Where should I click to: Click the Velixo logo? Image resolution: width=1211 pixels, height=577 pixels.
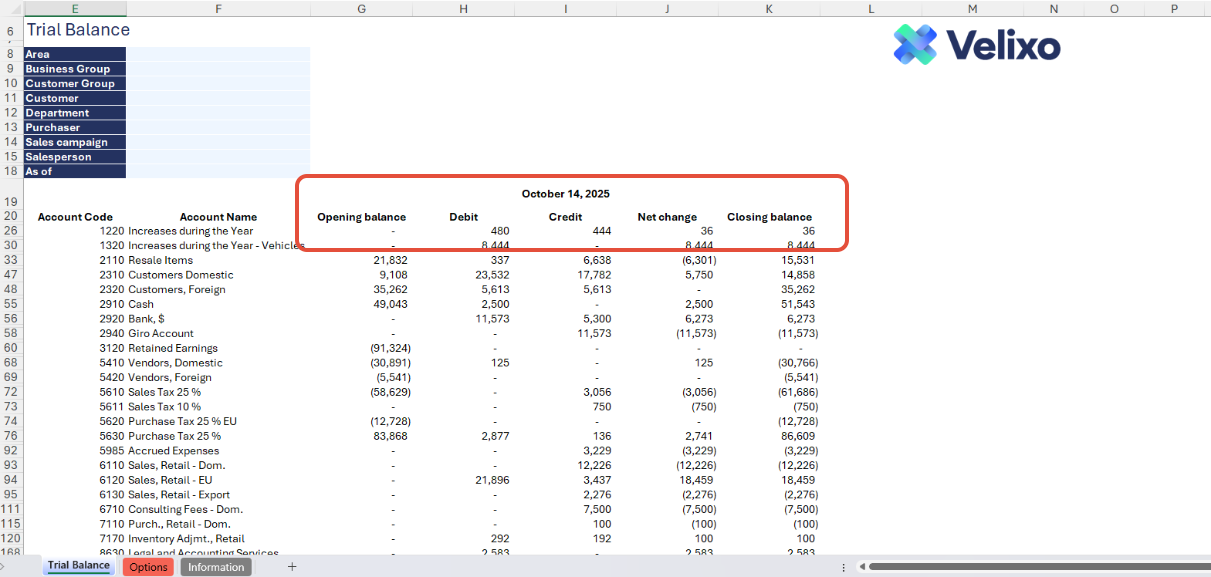click(x=976, y=44)
